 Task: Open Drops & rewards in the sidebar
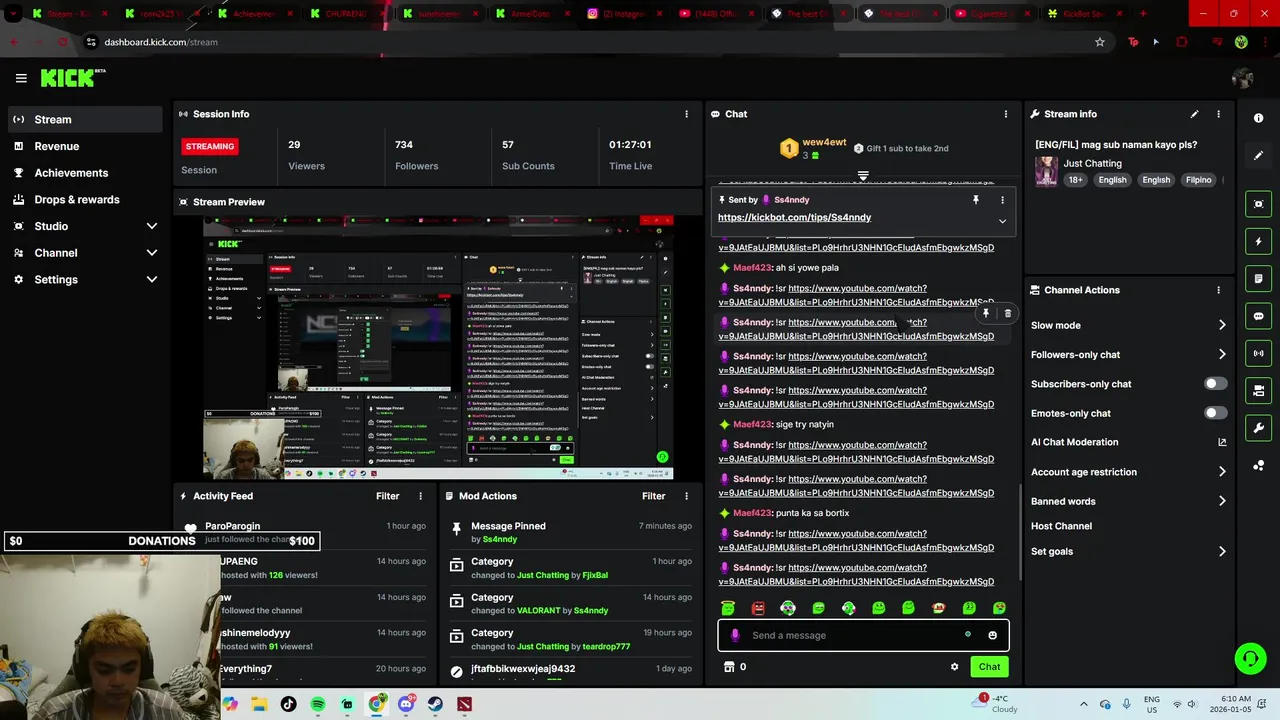tap(85, 199)
